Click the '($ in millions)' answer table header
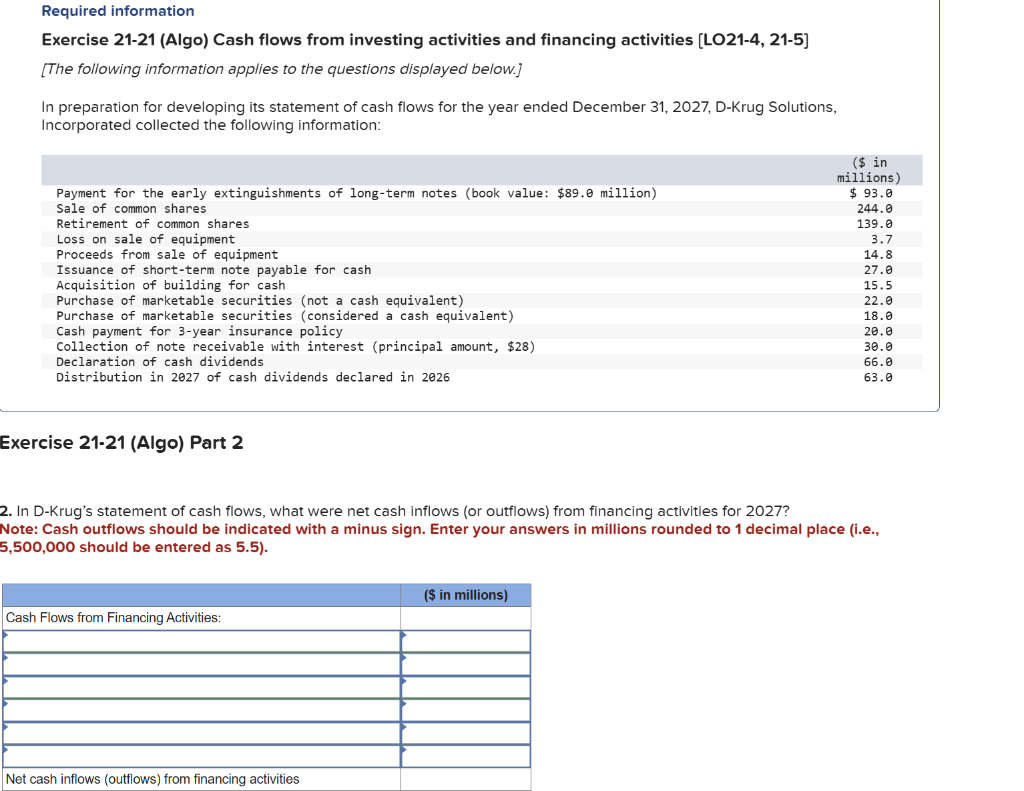 click(466, 595)
